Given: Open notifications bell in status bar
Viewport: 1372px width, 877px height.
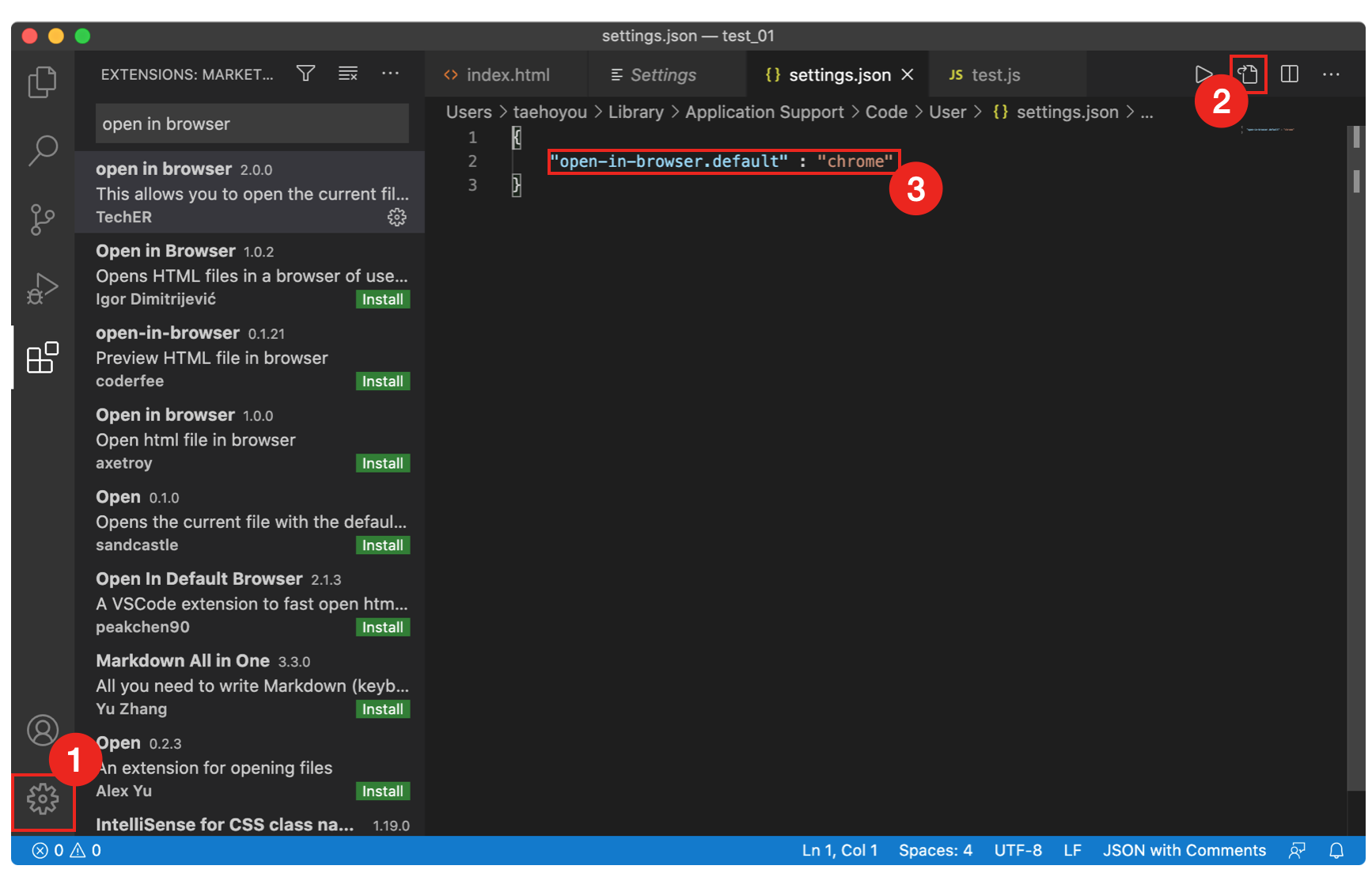Looking at the screenshot, I should pos(1336,850).
